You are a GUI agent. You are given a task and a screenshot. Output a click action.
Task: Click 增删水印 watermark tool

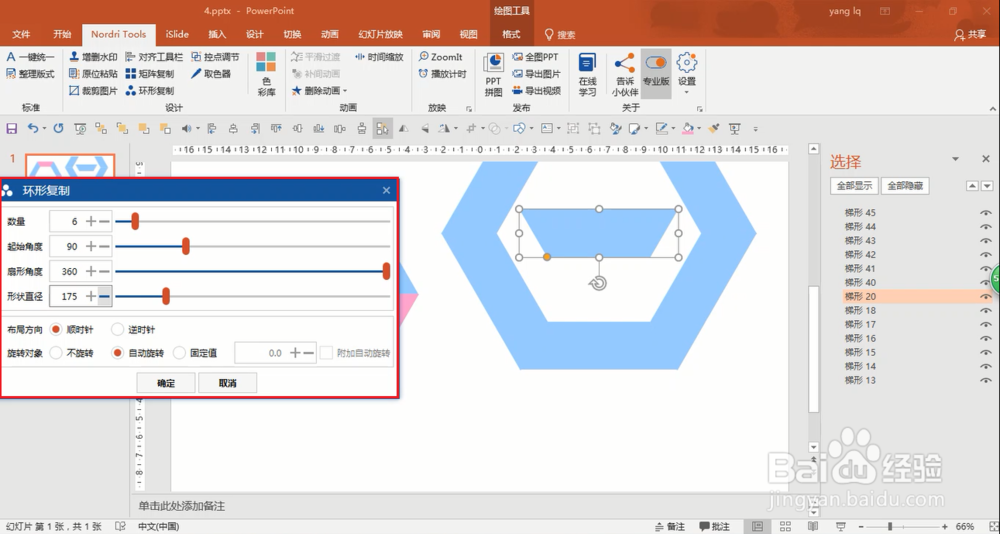pyautogui.click(x=93, y=57)
